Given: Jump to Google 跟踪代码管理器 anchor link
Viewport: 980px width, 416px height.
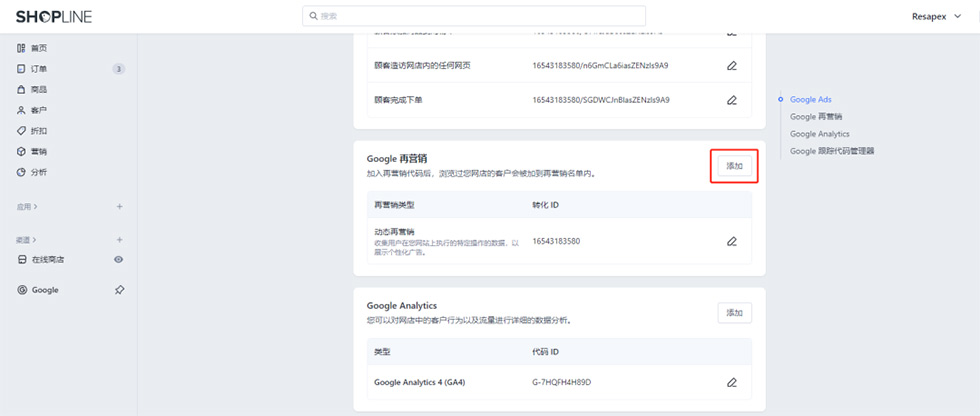Looking at the screenshot, I should (x=838, y=151).
